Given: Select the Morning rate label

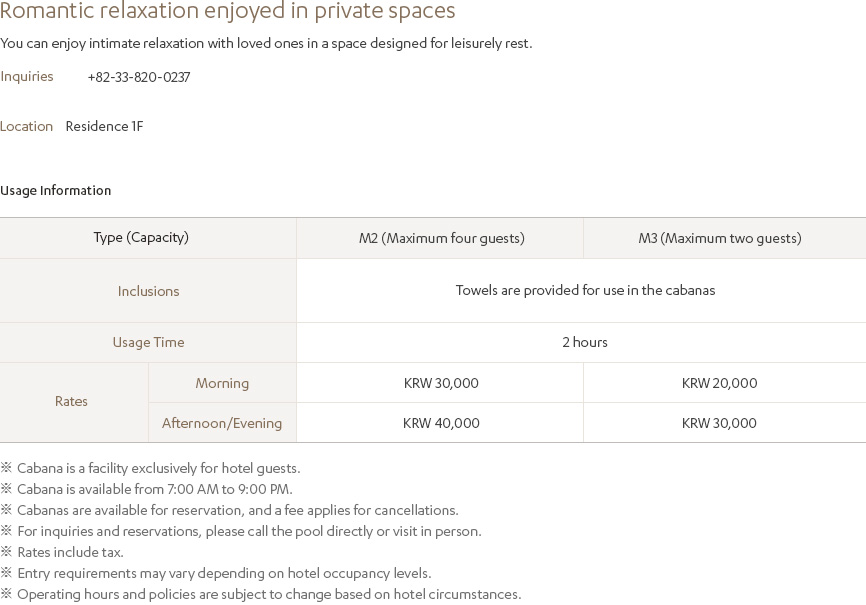Looking at the screenshot, I should [222, 383].
